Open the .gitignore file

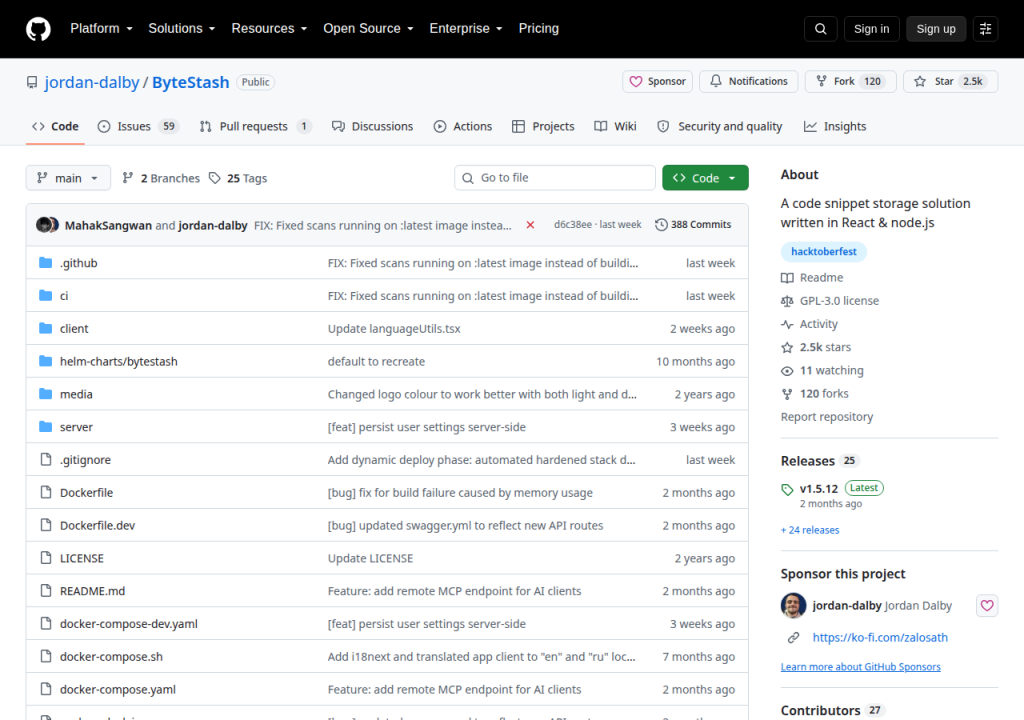click(x=85, y=460)
